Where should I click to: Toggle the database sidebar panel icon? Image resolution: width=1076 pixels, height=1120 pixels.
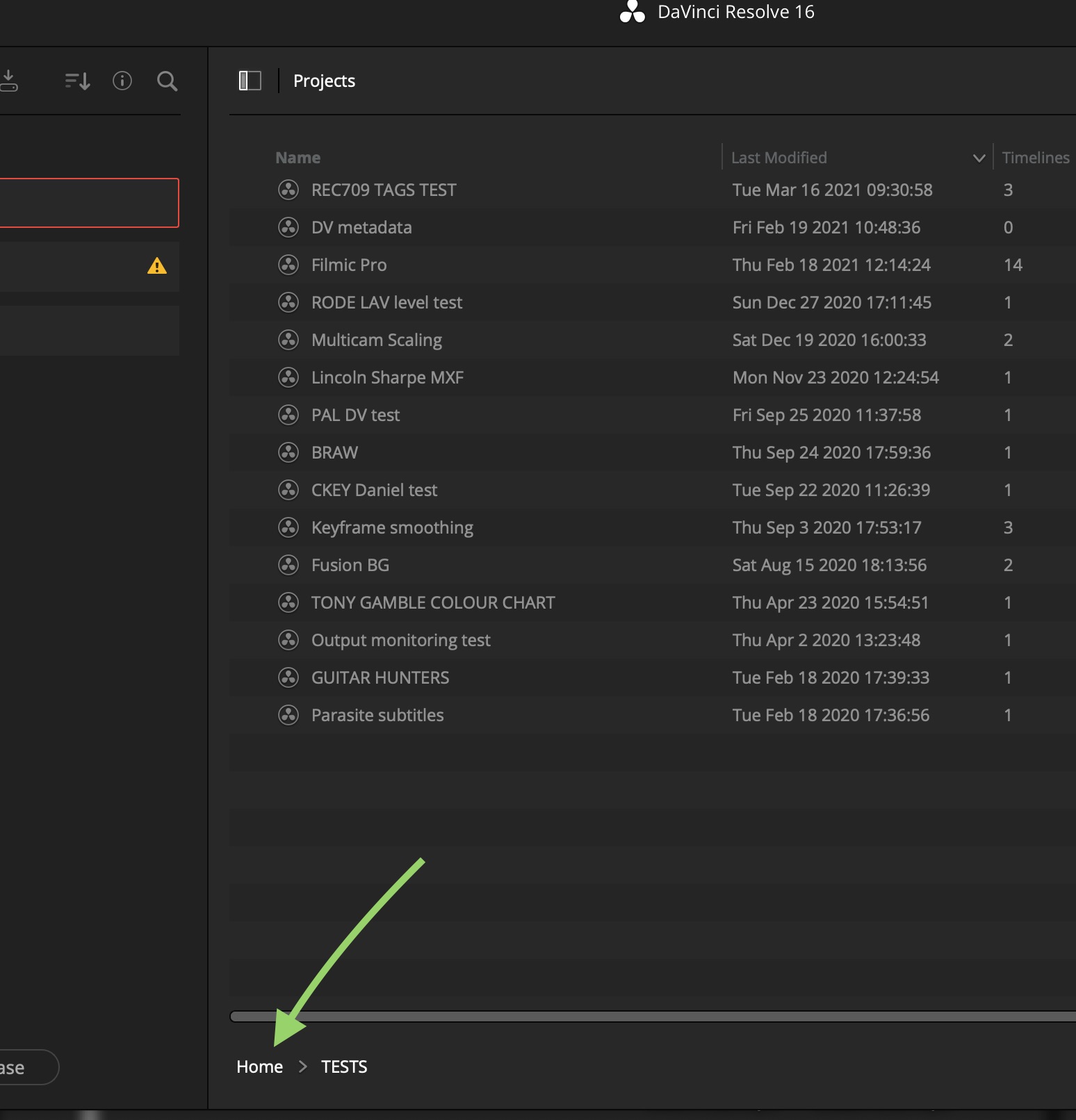(x=250, y=81)
